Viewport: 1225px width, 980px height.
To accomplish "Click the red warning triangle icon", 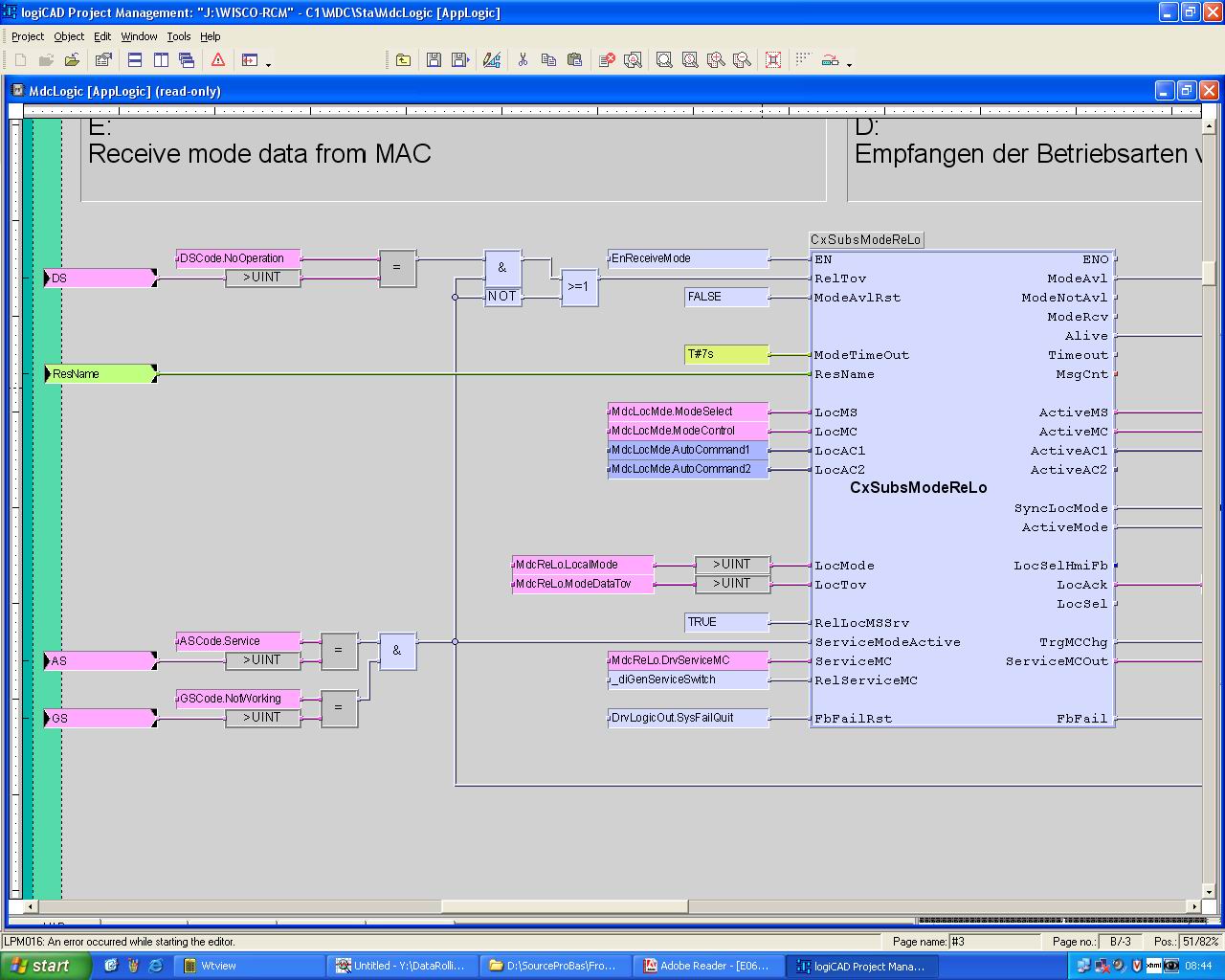I will (218, 60).
